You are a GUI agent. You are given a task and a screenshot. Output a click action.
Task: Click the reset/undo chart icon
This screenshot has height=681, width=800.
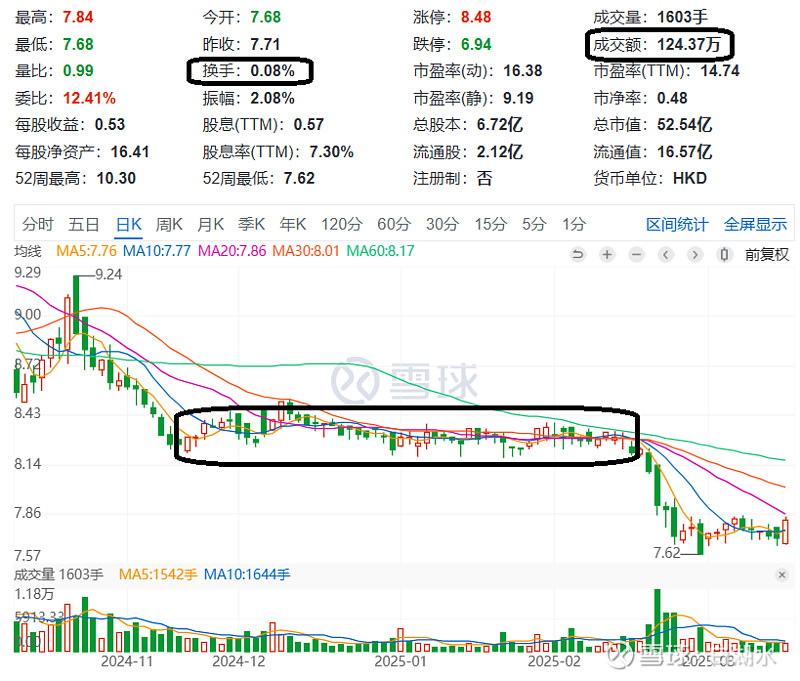pyautogui.click(x=578, y=254)
